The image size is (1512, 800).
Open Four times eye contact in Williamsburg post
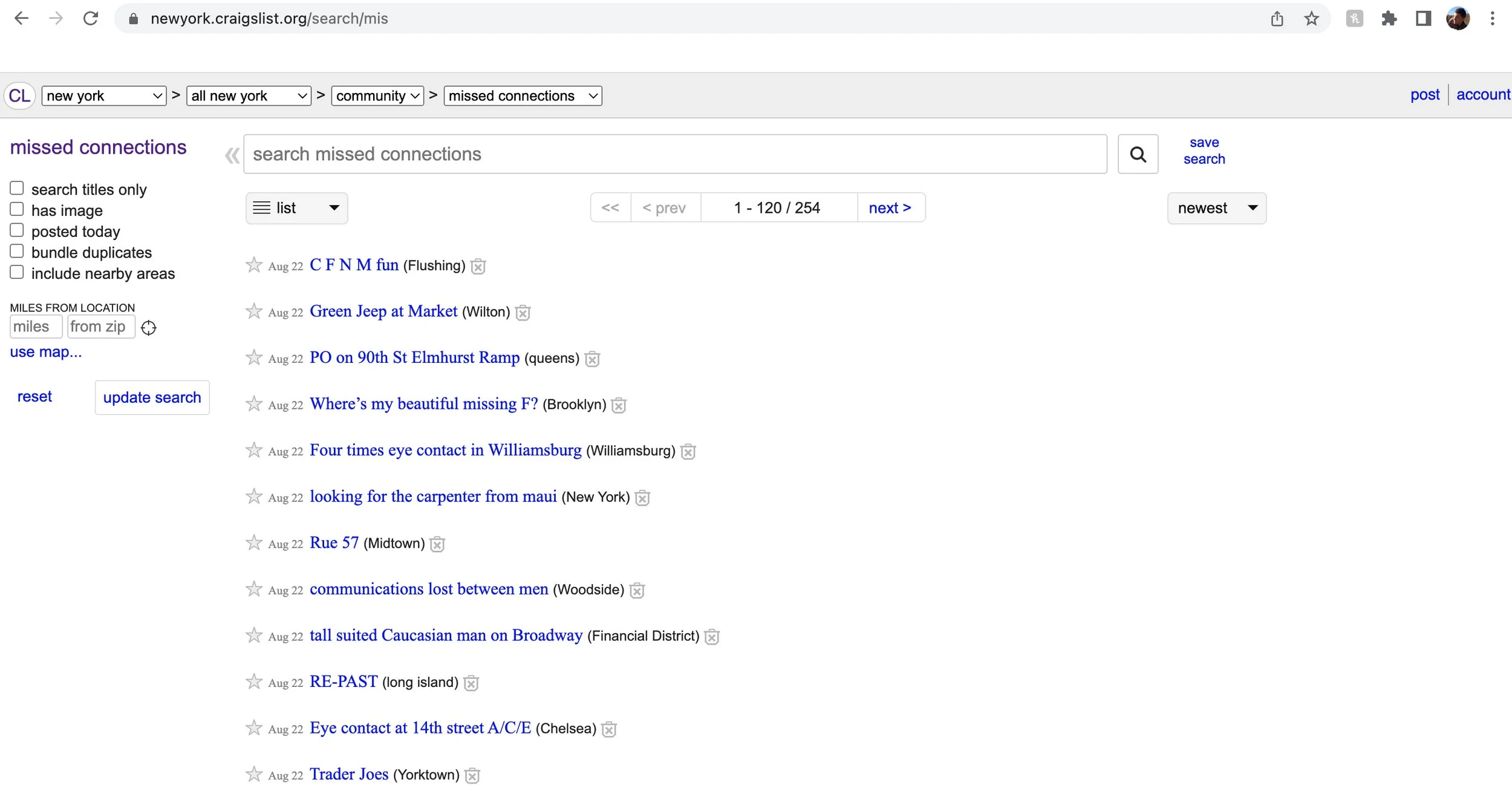pyautogui.click(x=445, y=450)
